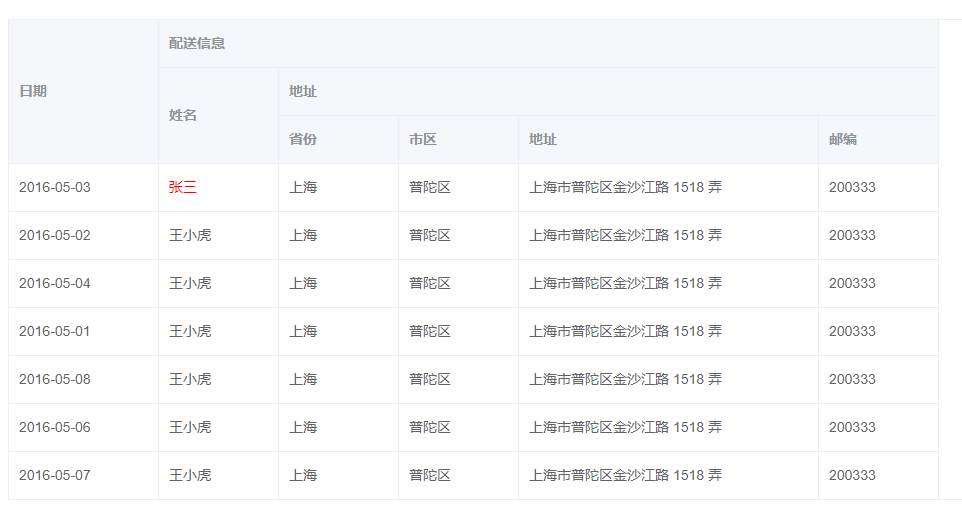Select the 2016-05-07 date cell
This screenshot has height=524, width=962.
[x=55, y=475]
